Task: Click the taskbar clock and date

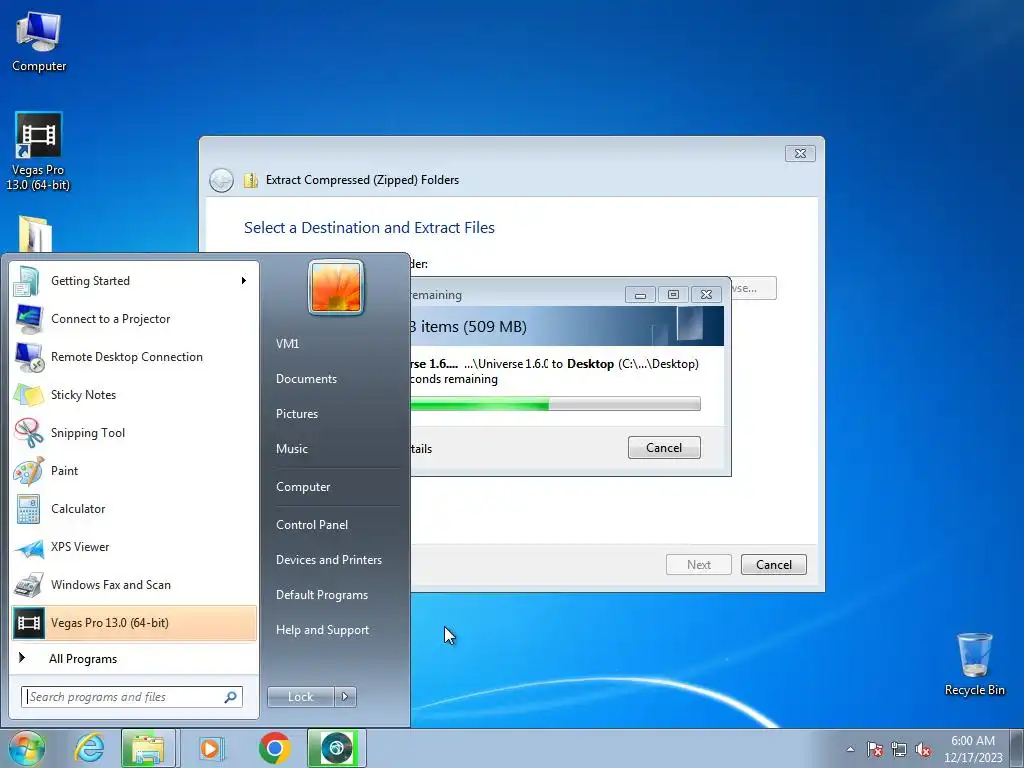Action: point(973,749)
